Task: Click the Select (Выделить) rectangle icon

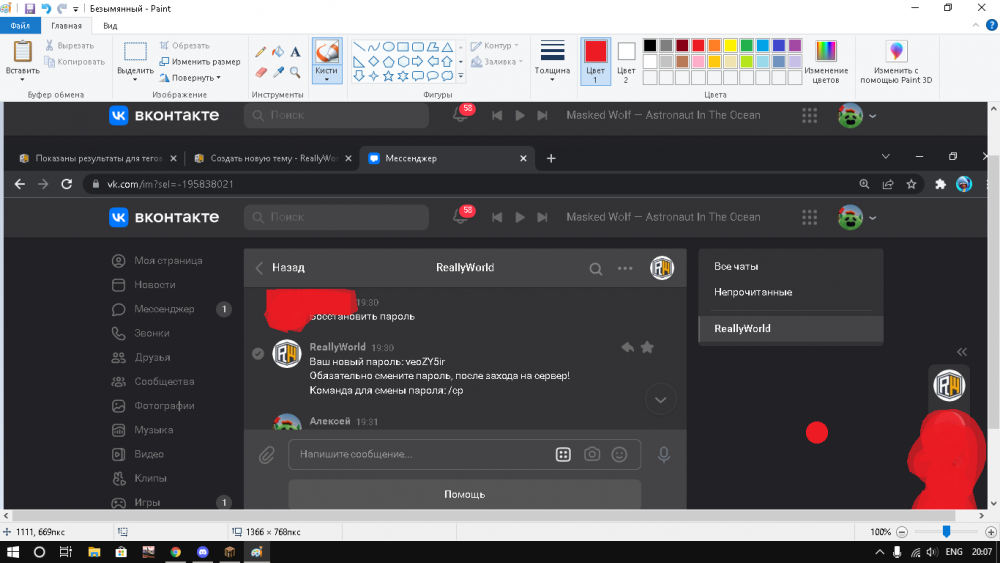Action: click(x=135, y=51)
